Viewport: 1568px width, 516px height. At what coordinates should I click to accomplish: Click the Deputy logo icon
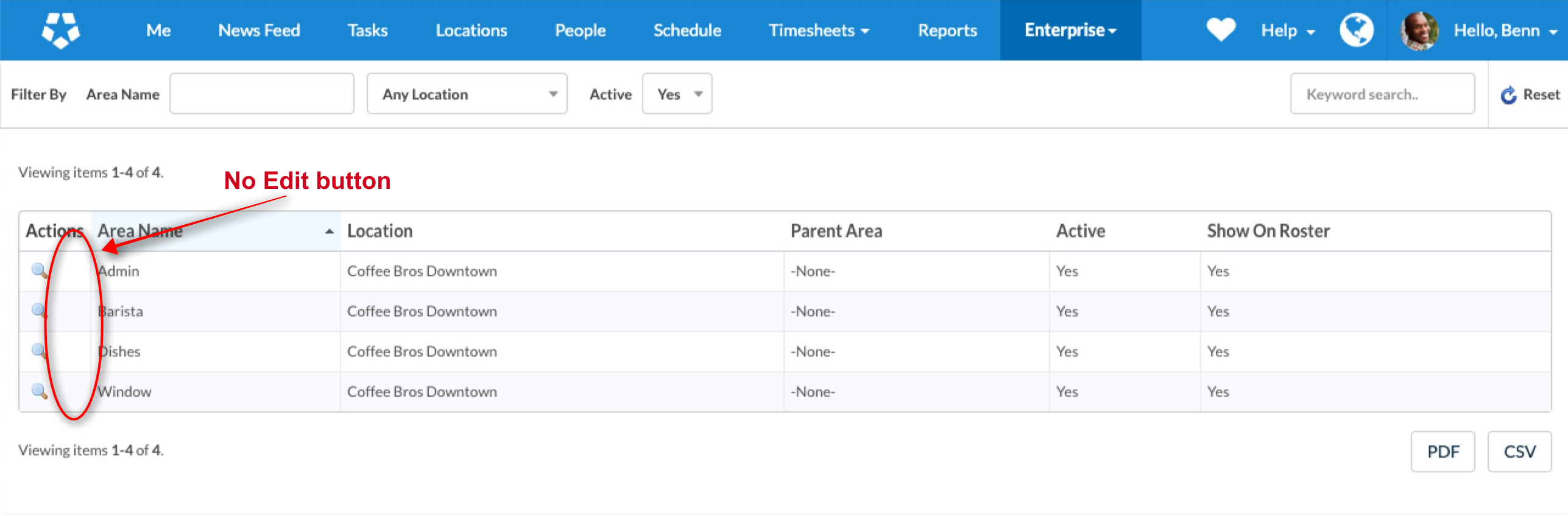(60, 30)
